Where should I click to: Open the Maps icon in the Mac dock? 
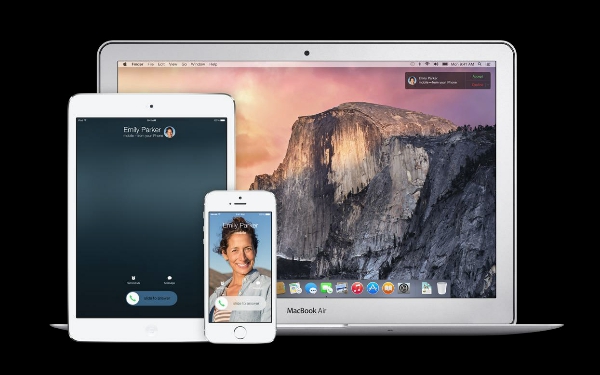[295, 288]
